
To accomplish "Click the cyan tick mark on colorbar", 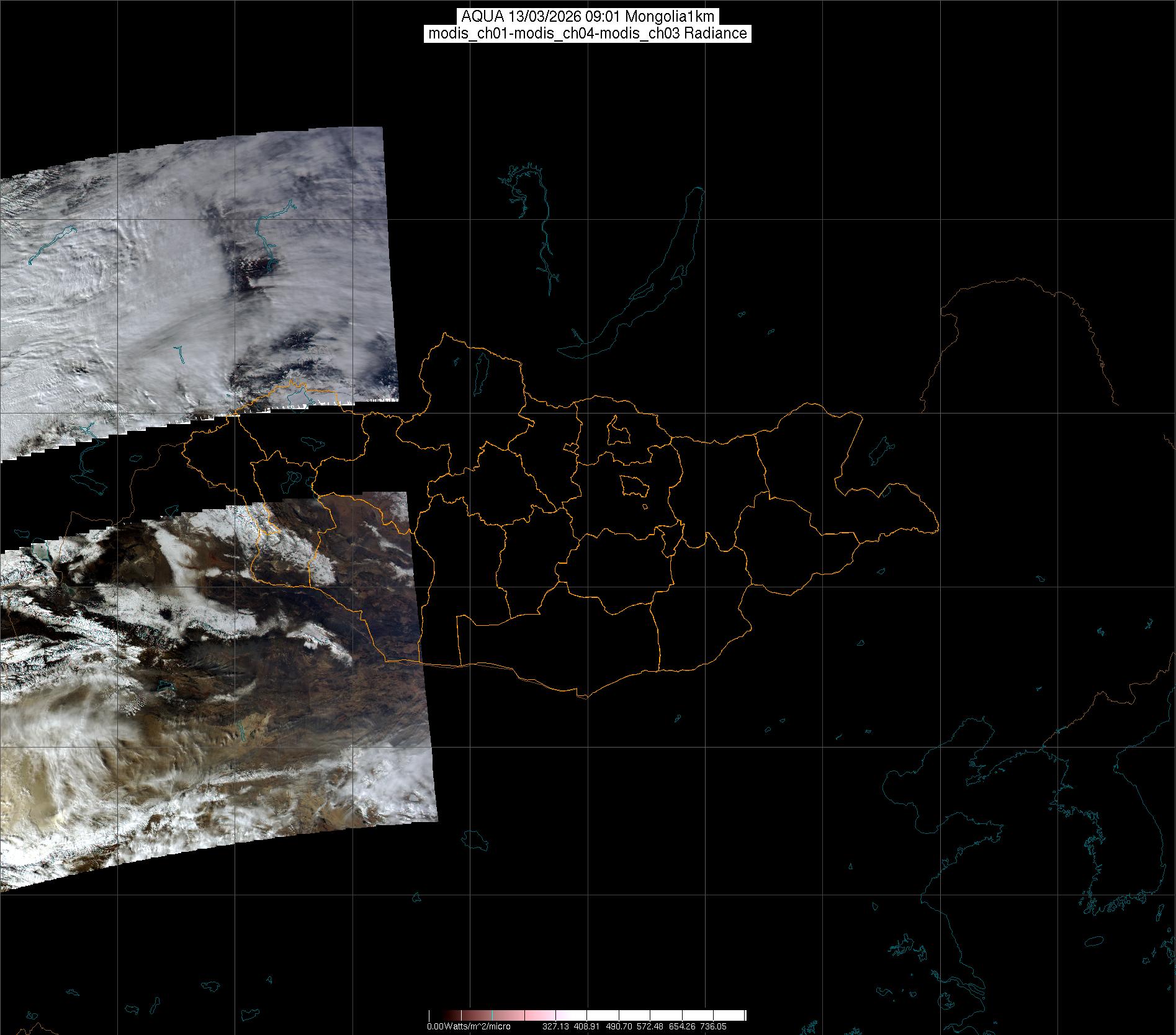I will click(492, 1016).
